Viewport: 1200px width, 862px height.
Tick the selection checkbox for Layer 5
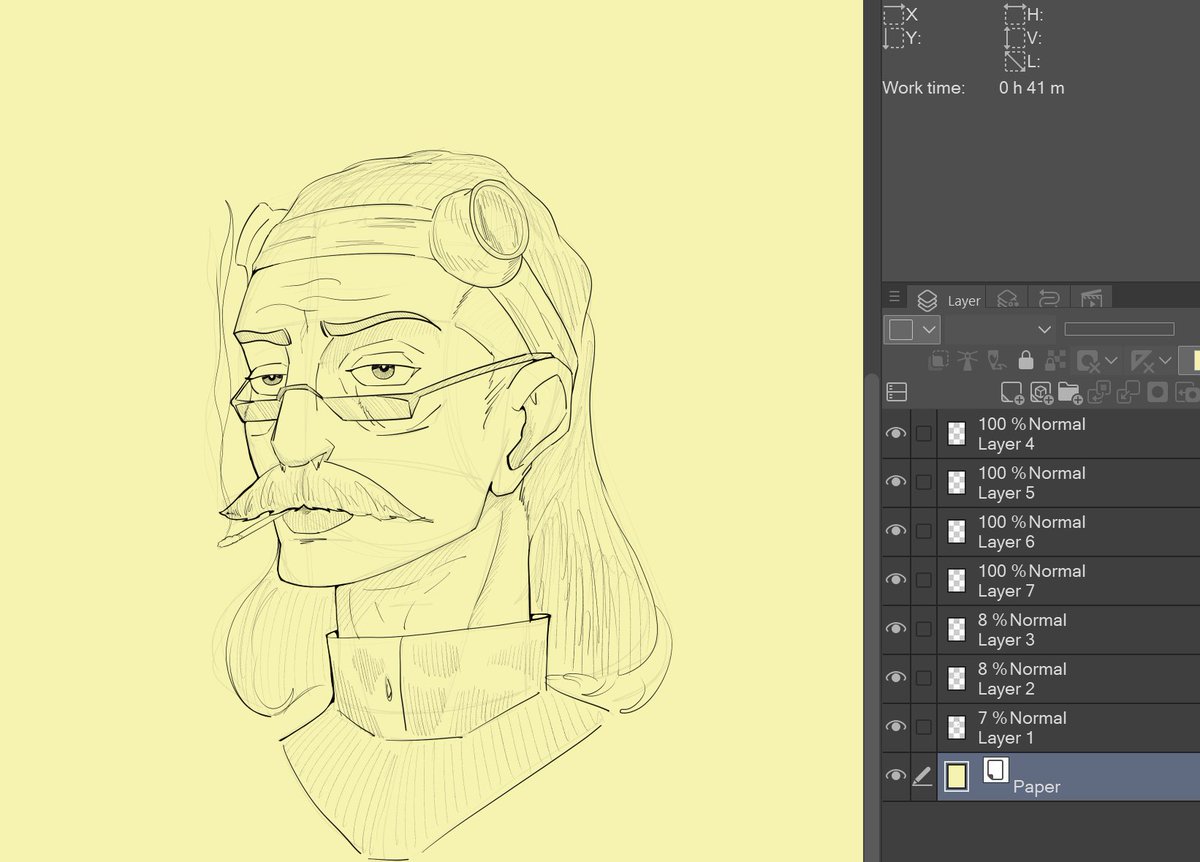[923, 482]
